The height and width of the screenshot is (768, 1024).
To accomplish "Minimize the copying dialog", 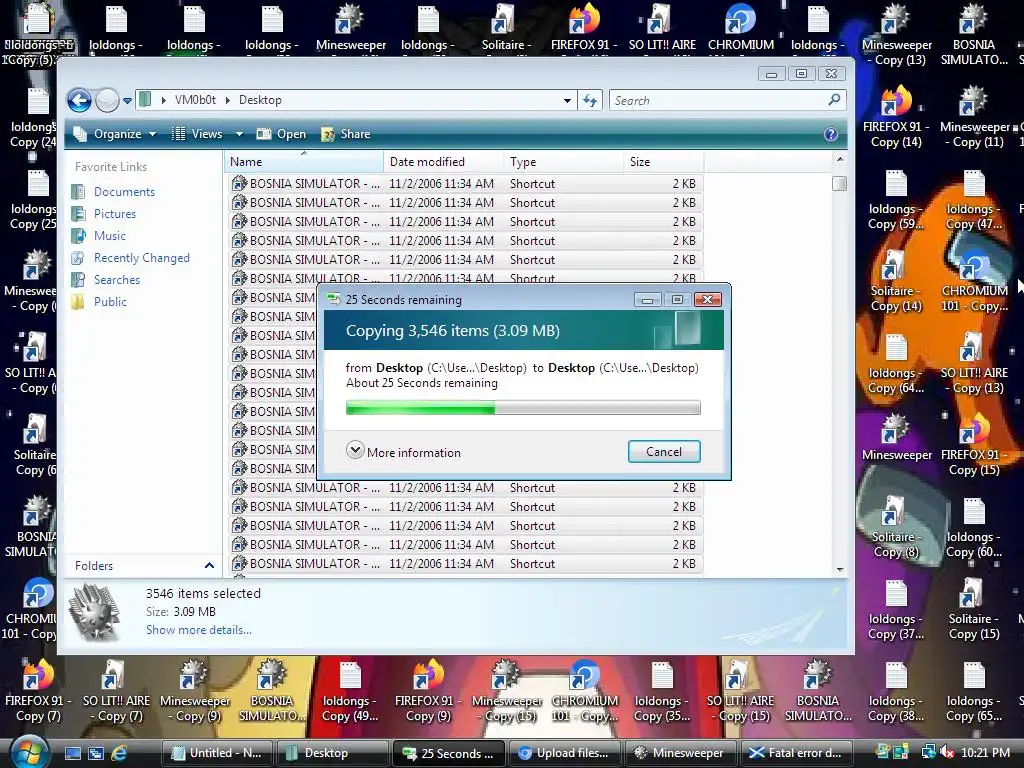I will click(x=647, y=300).
